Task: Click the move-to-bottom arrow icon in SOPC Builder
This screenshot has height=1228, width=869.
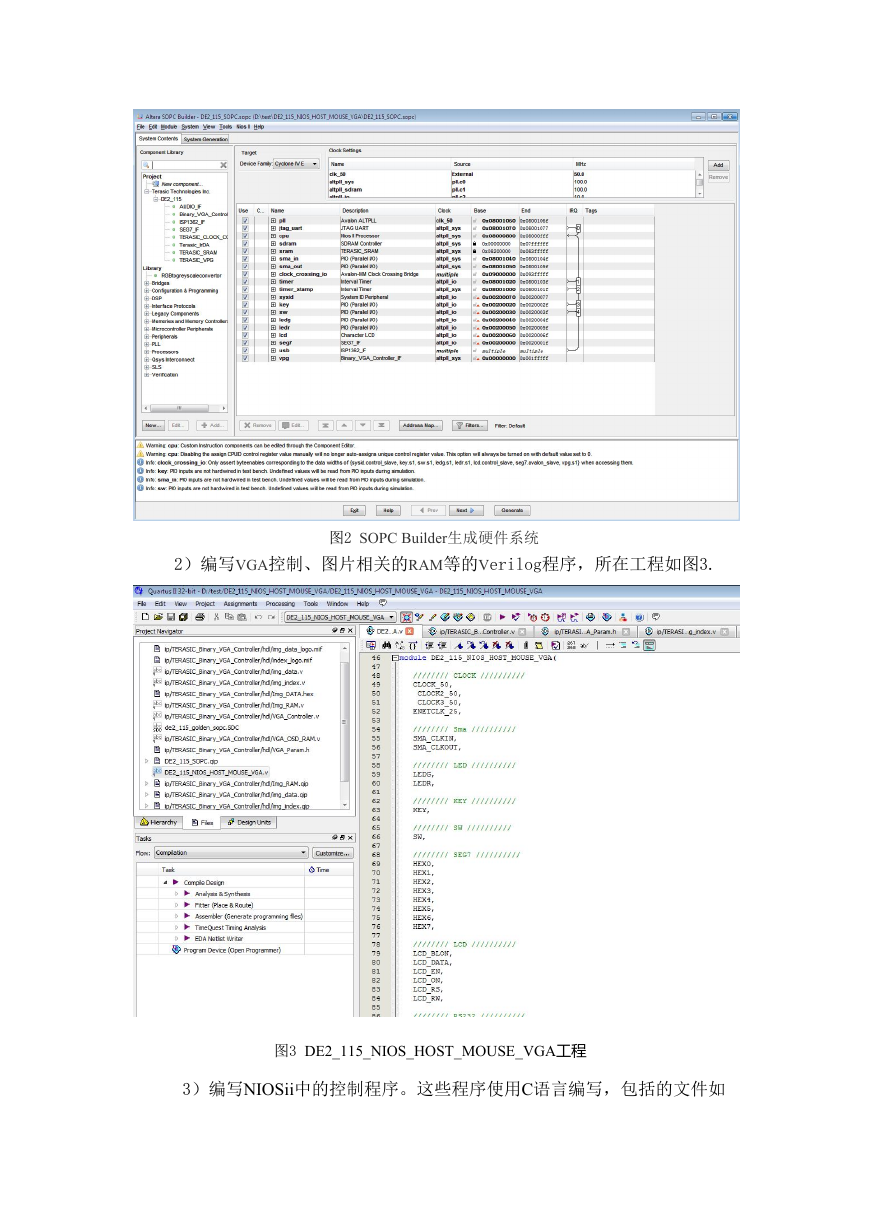Action: click(382, 425)
